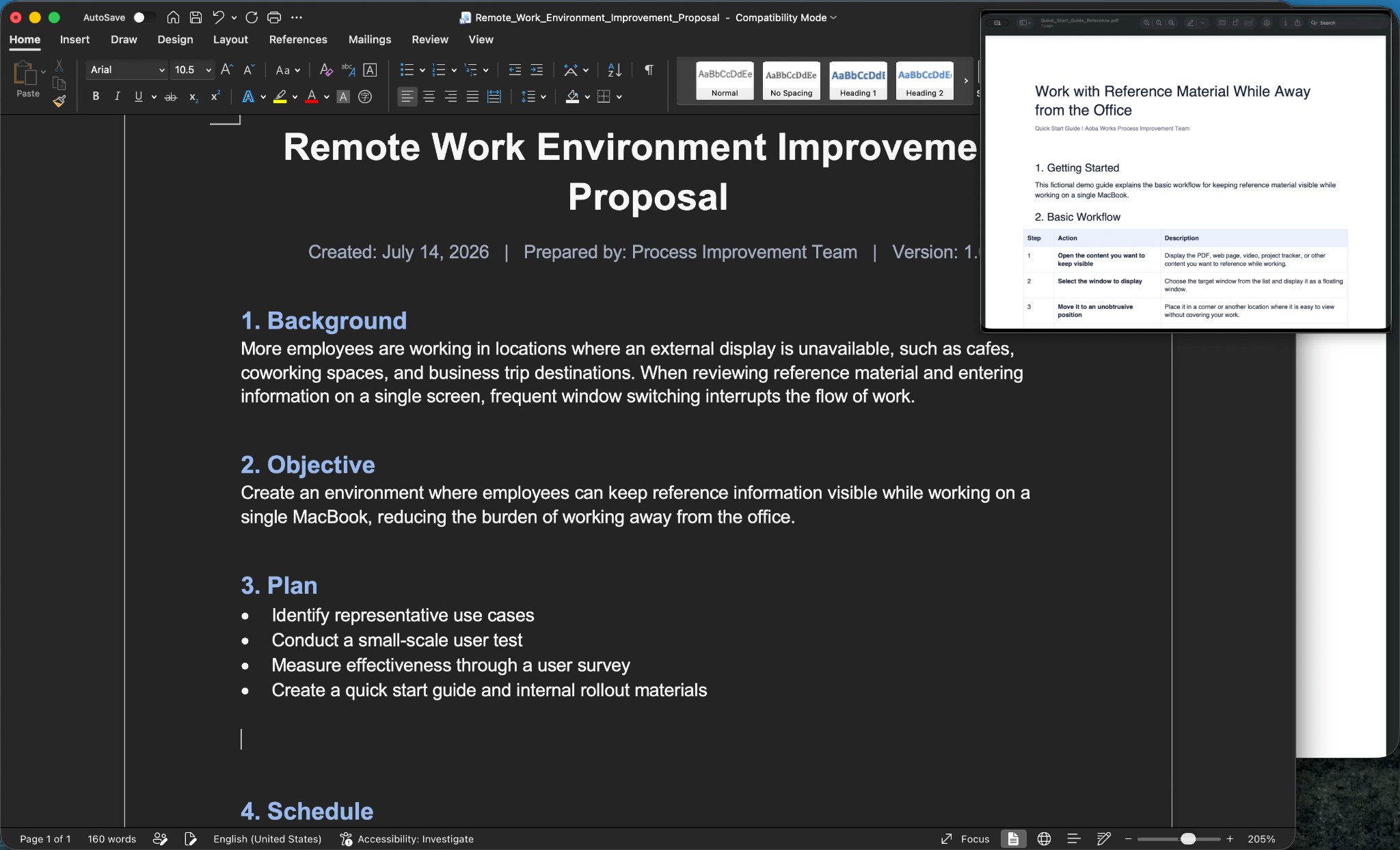Image resolution: width=1400 pixels, height=850 pixels.
Task: Open the Insert ribbon tab
Action: click(x=75, y=40)
